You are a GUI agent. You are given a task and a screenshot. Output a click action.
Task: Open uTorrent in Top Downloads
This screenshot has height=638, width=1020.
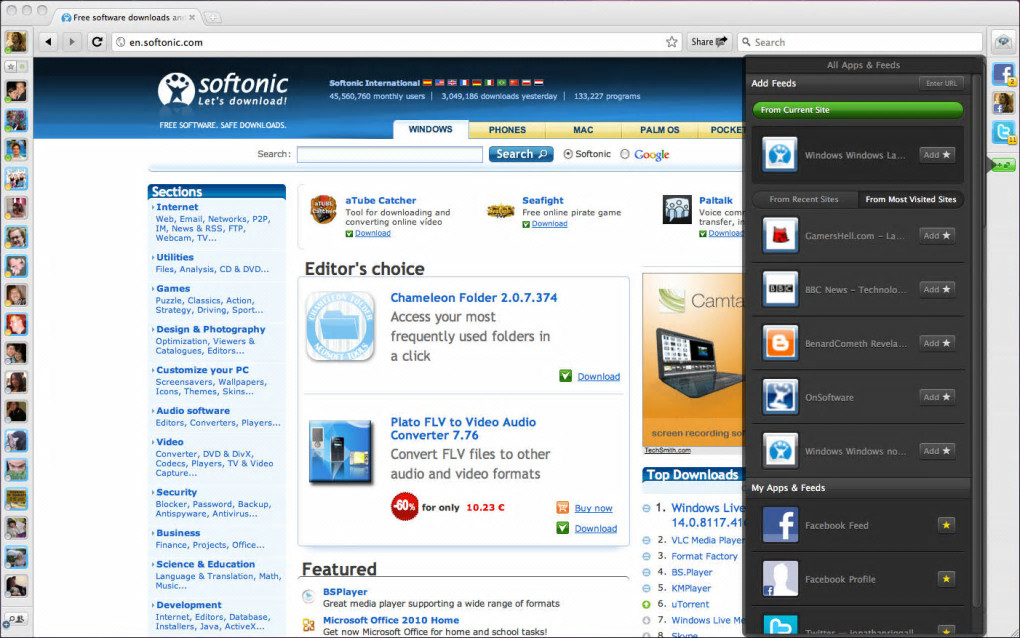point(690,604)
